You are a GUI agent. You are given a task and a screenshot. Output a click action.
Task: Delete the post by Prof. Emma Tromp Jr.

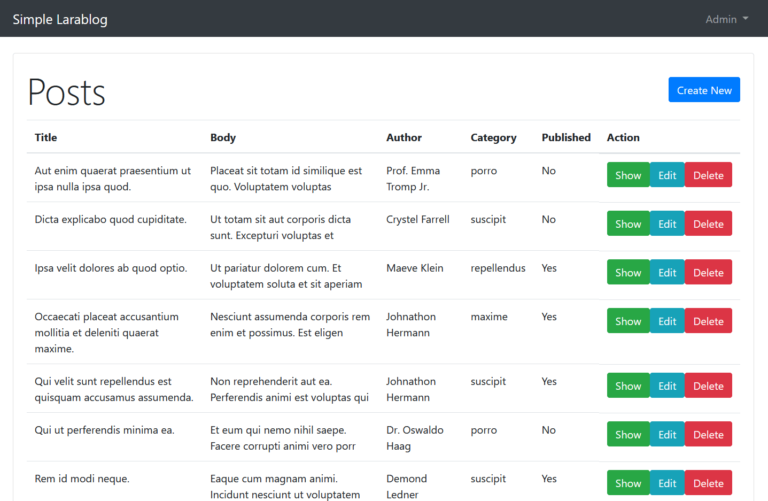pos(708,175)
